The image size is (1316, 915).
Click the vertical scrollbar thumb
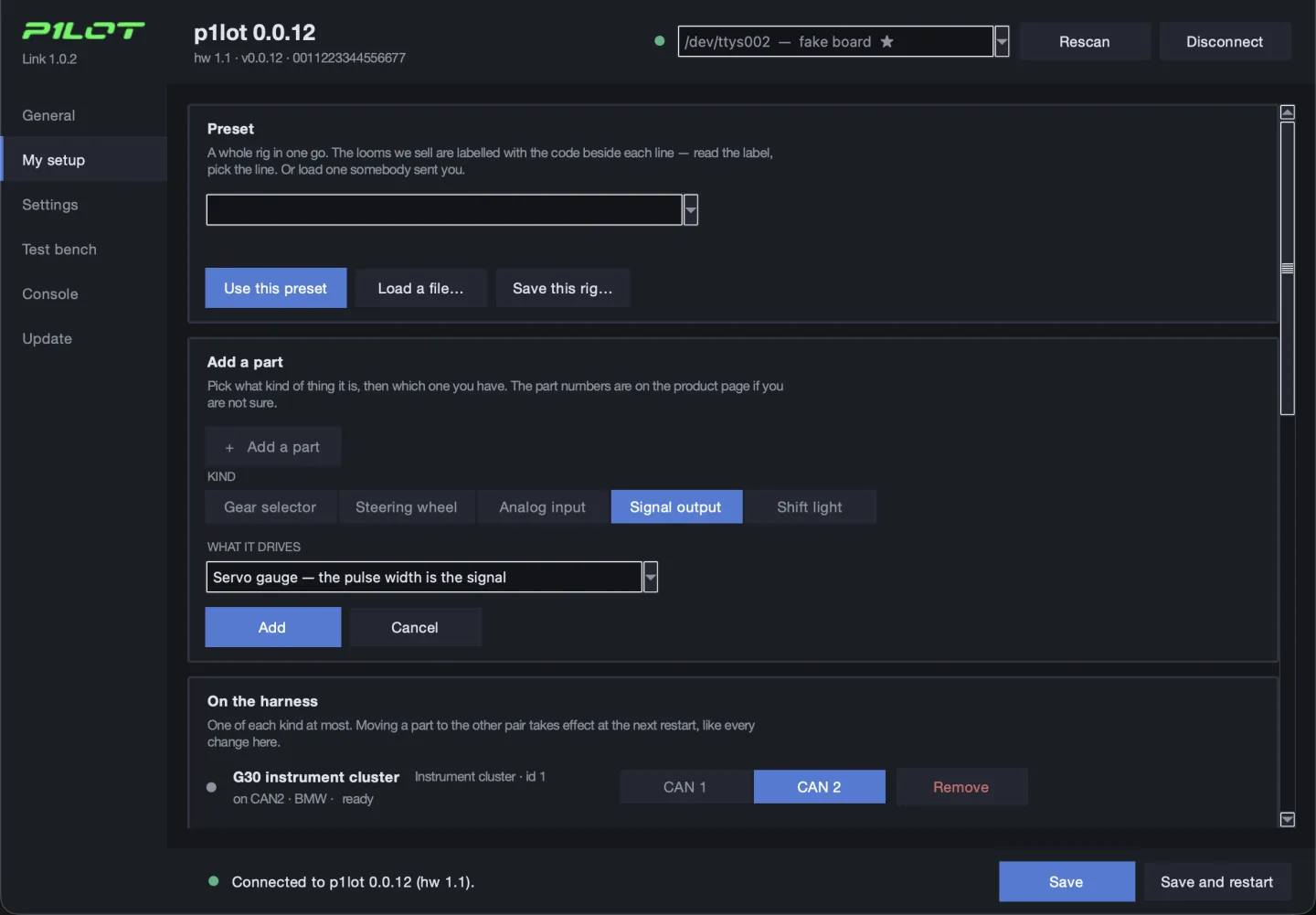(x=1288, y=269)
